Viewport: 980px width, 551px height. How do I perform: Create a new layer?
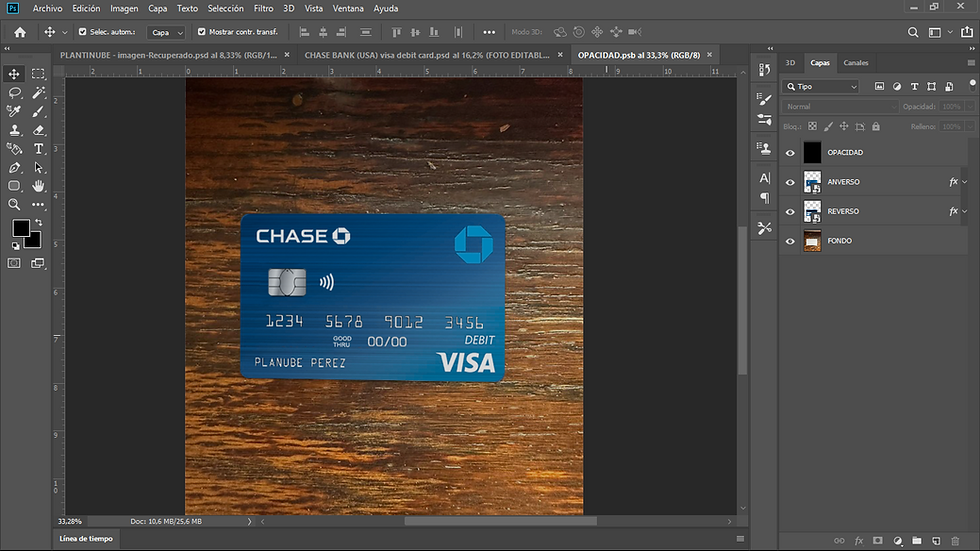tap(936, 540)
